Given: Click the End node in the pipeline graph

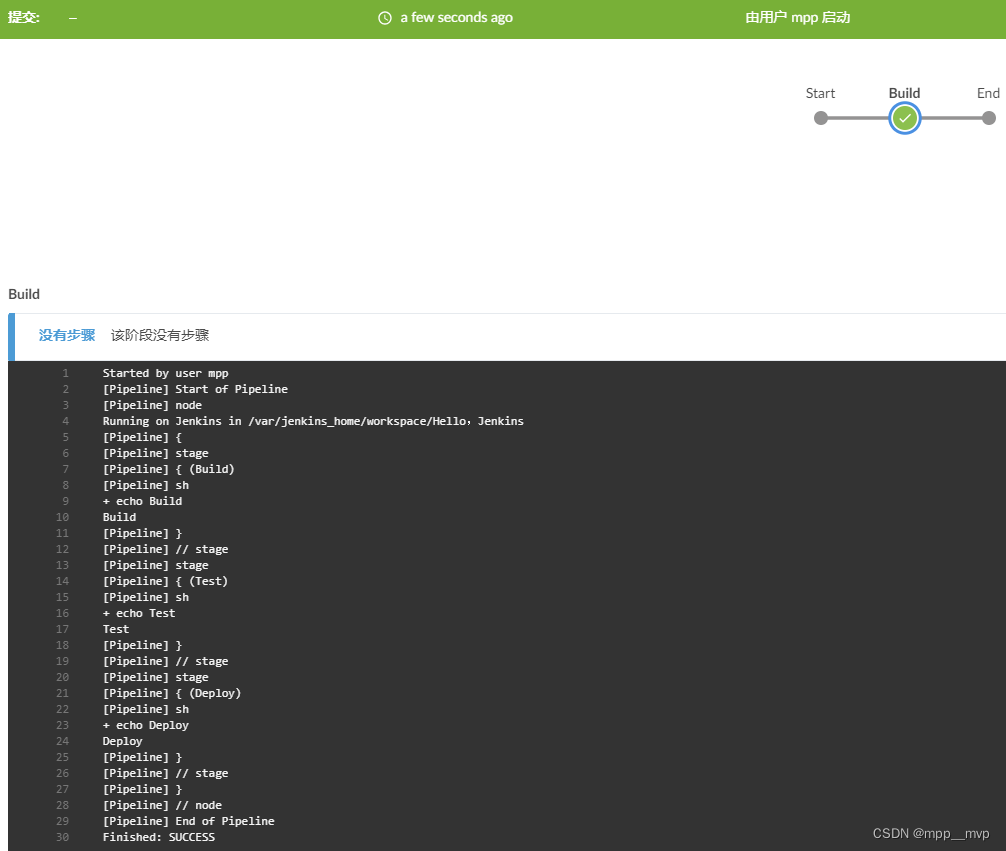Looking at the screenshot, I should [x=989, y=118].
